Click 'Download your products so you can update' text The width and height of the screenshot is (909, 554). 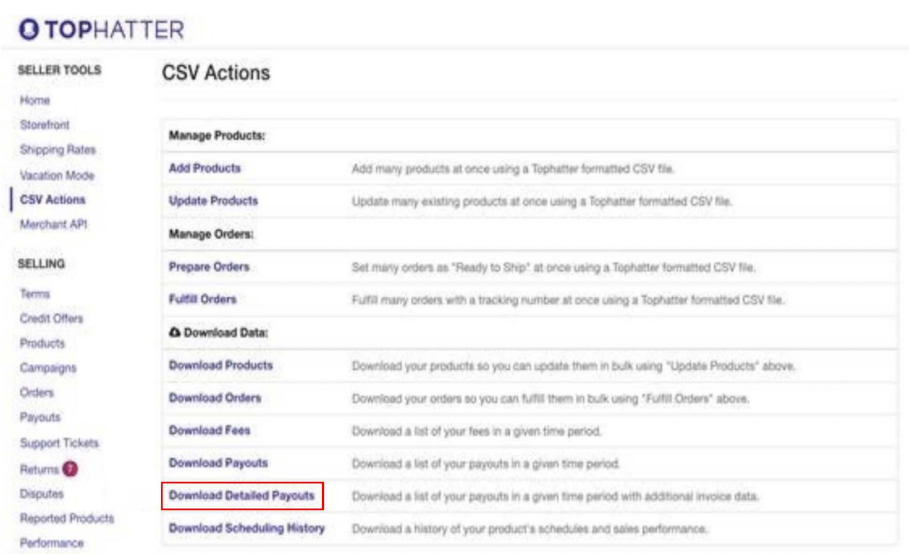tap(573, 366)
